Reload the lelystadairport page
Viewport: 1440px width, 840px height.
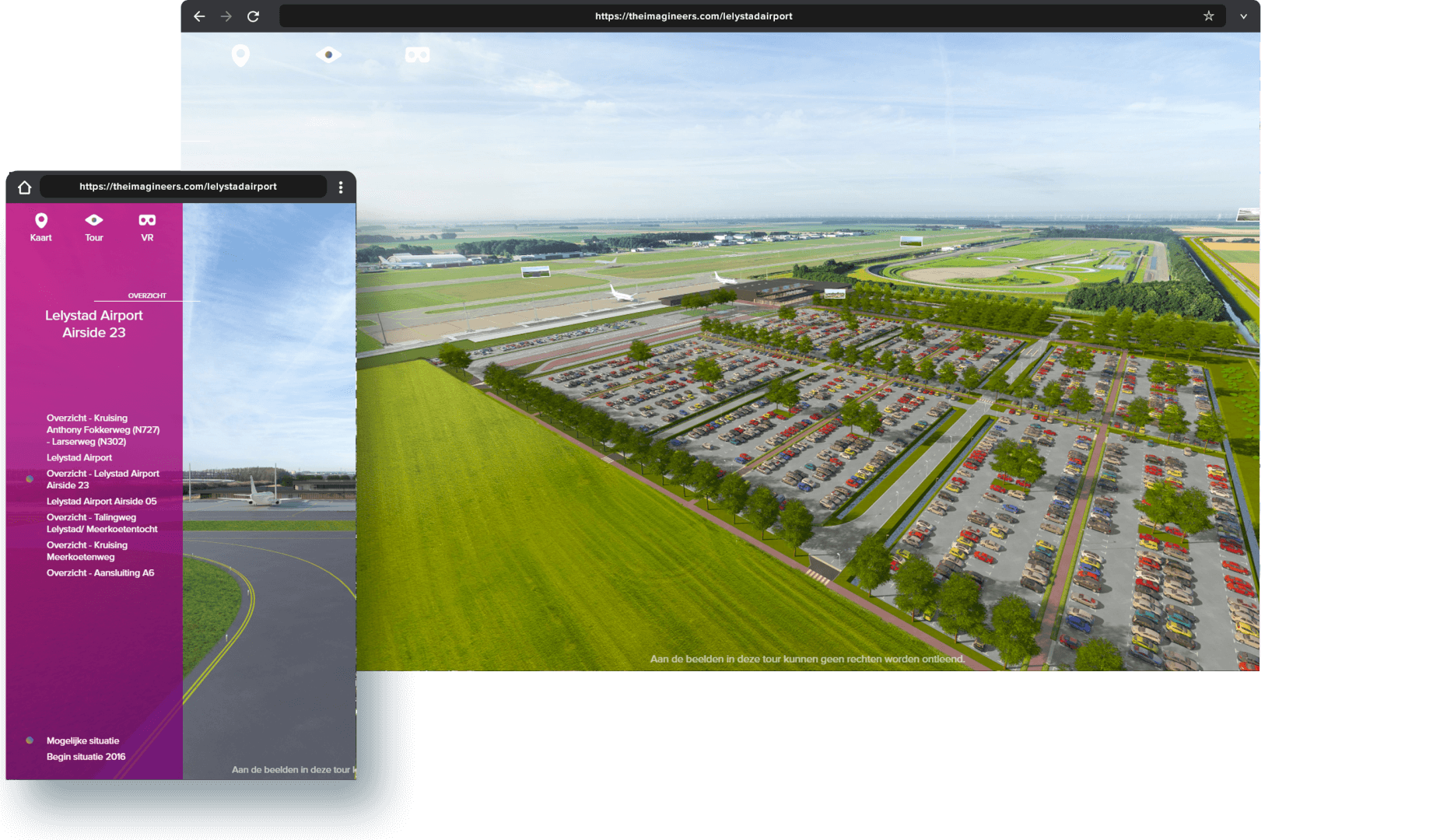point(253,16)
